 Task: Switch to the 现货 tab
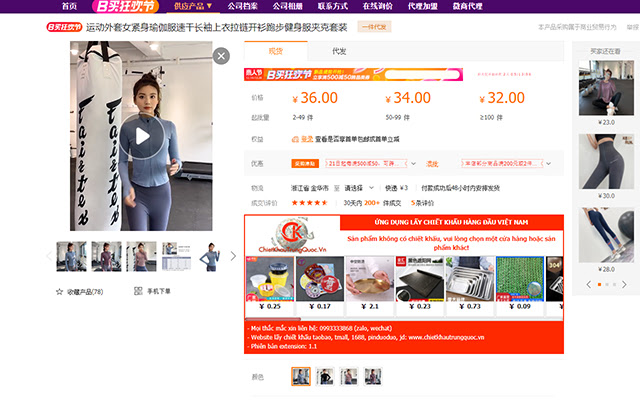coord(276,51)
